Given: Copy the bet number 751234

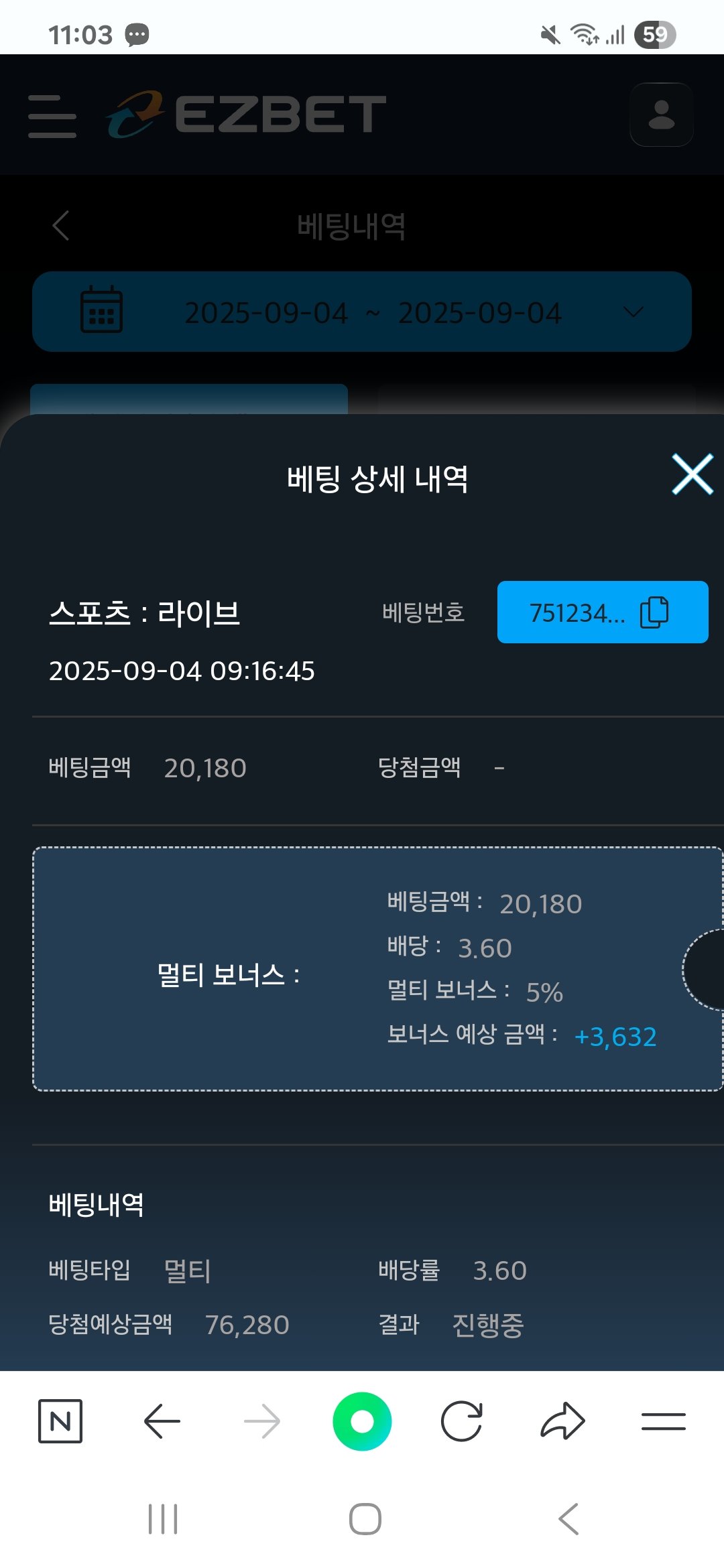Looking at the screenshot, I should pyautogui.click(x=577, y=612).
